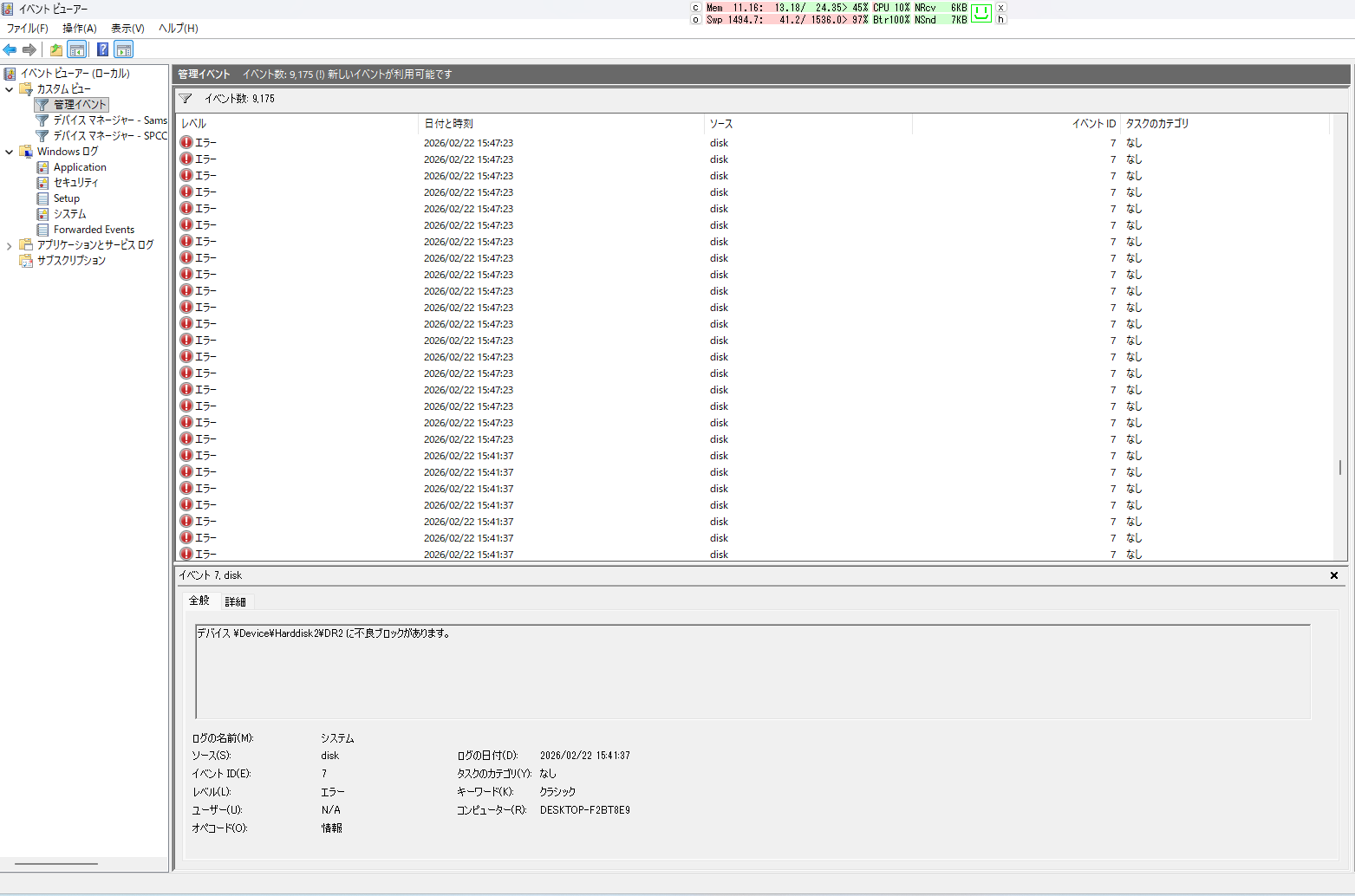1355x896 pixels.
Task: Click the Forward arrow in toolbar
Action: (x=29, y=49)
